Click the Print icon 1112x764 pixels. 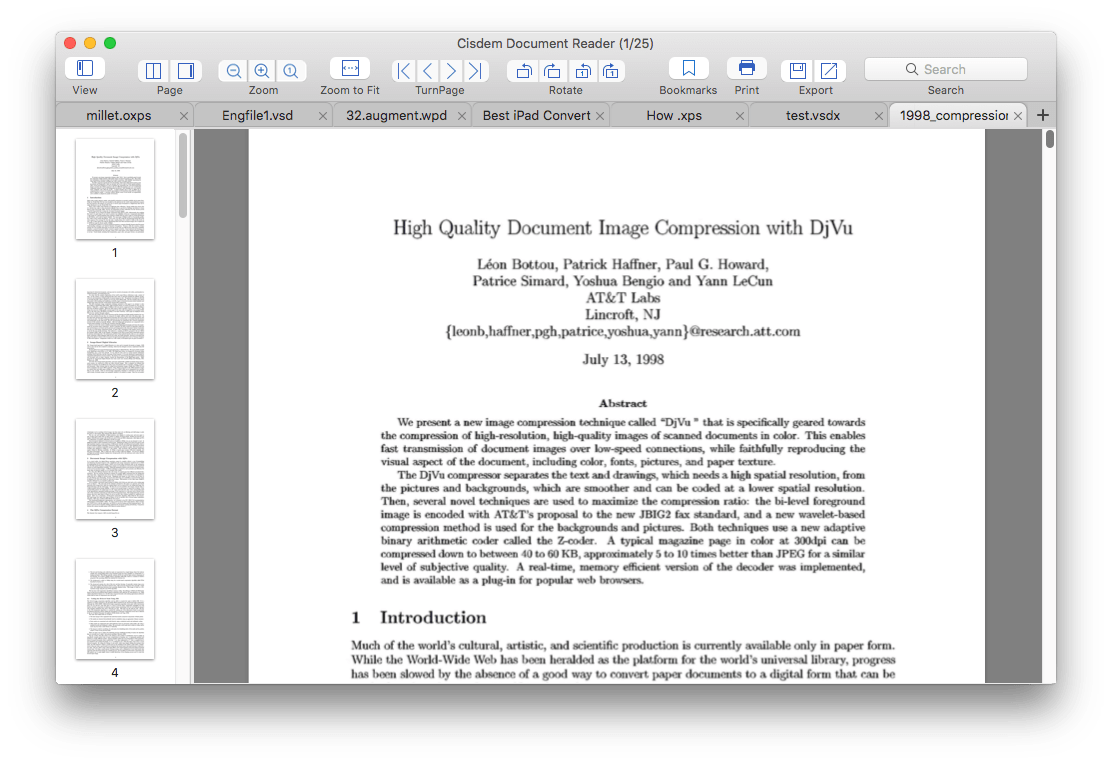[747, 68]
